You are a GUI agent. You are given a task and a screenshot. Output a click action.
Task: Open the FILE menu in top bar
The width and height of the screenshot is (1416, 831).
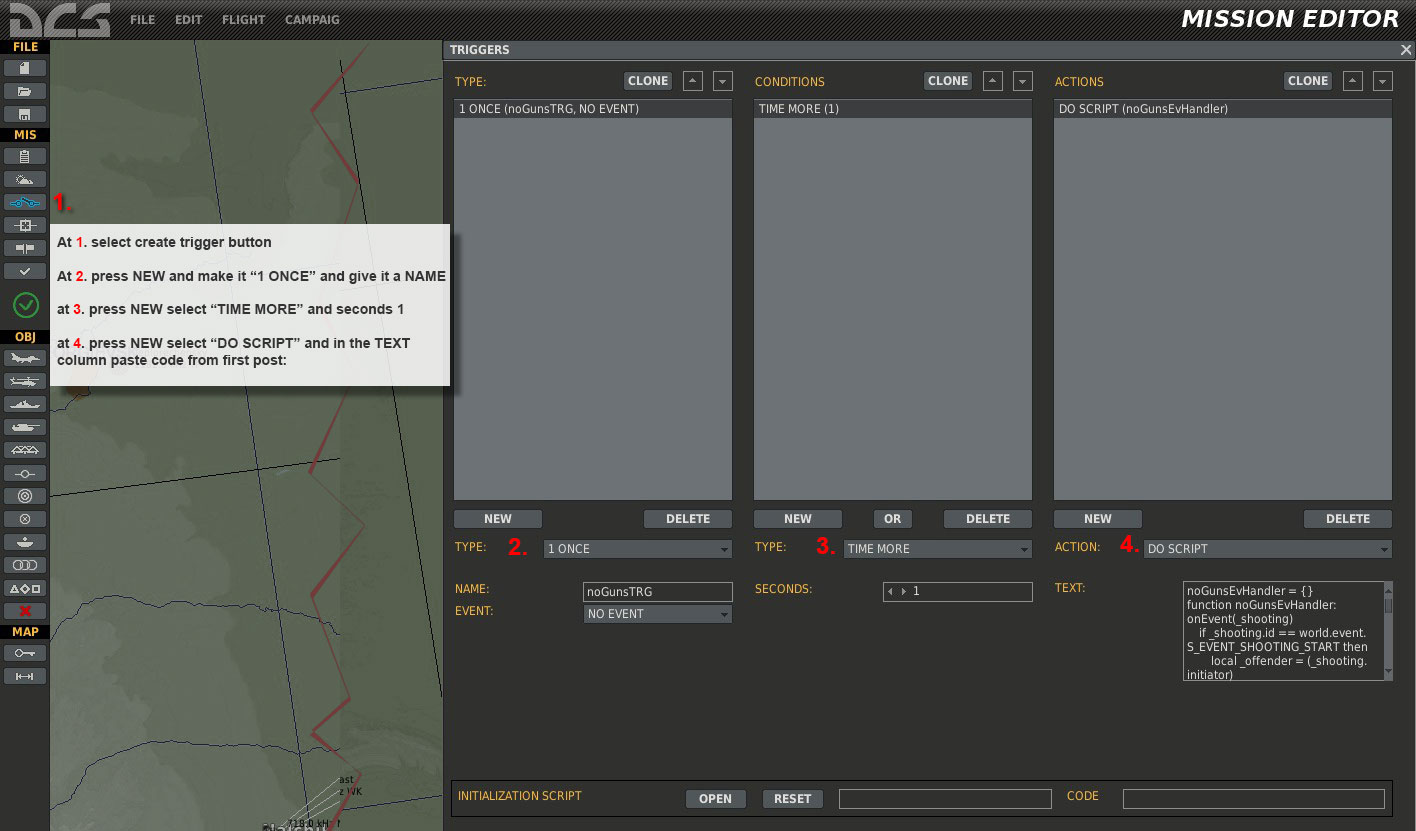point(143,20)
